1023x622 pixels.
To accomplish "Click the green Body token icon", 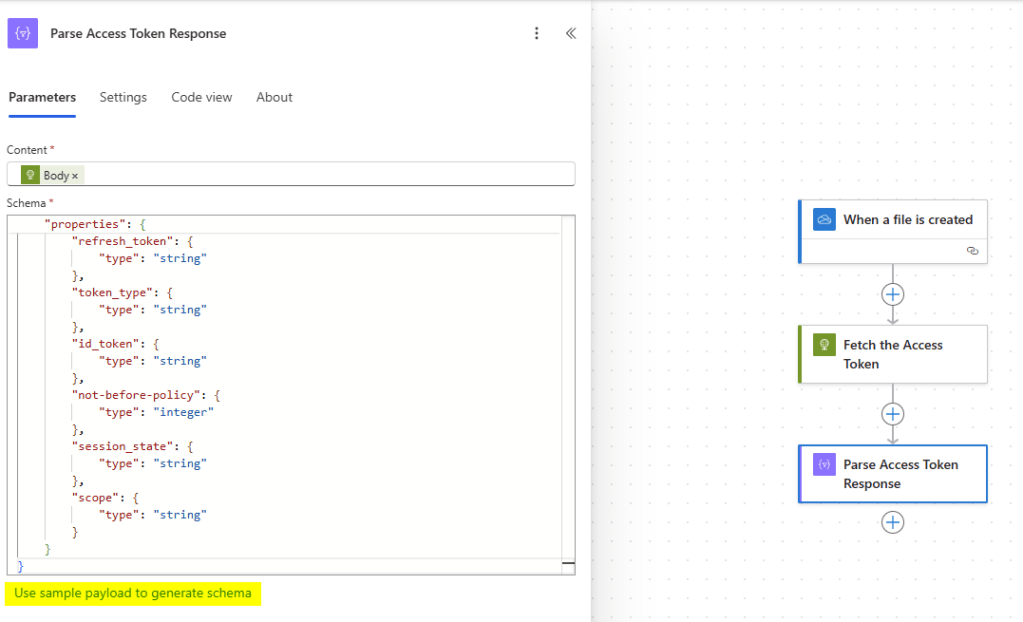I will pyautogui.click(x=30, y=175).
